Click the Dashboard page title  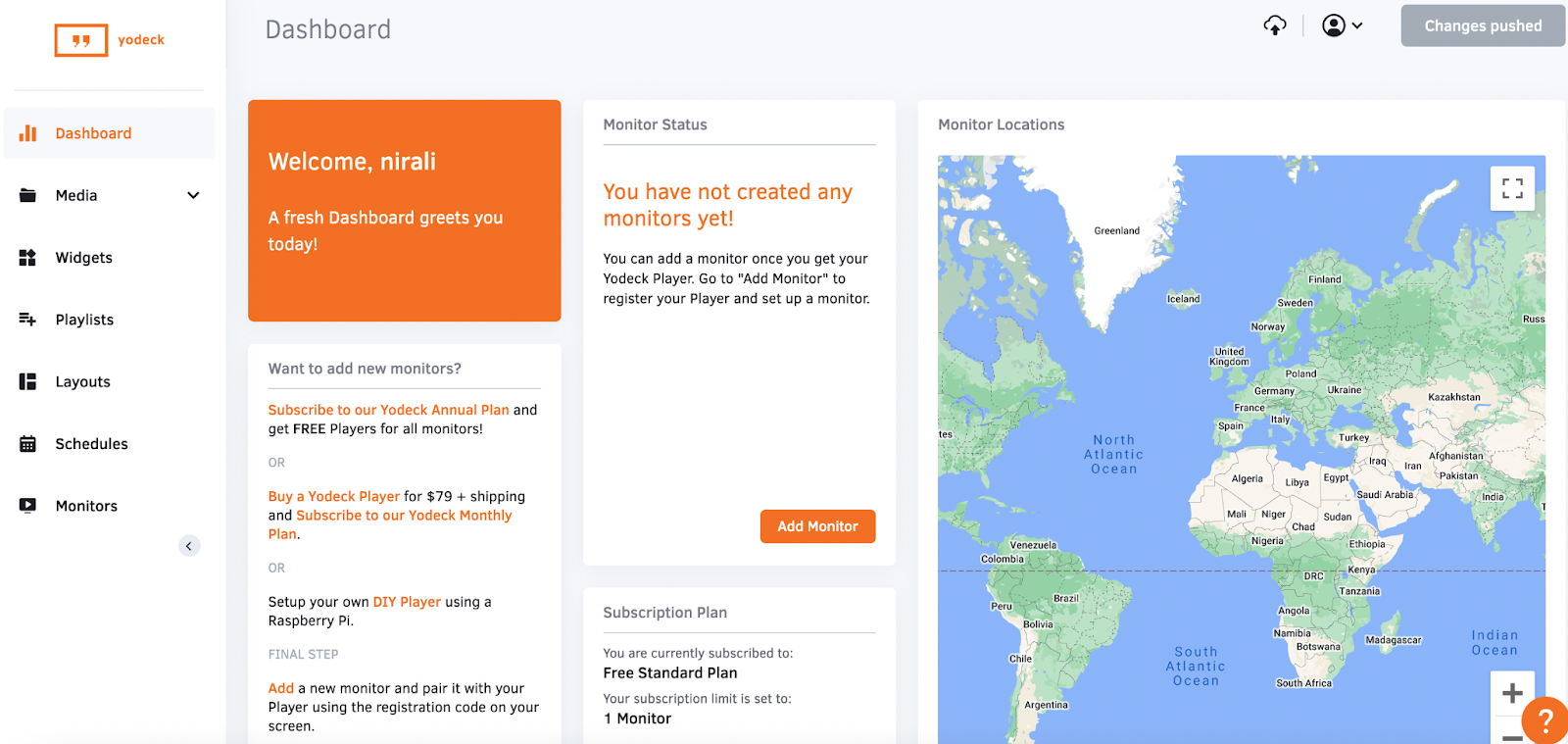coord(328,29)
